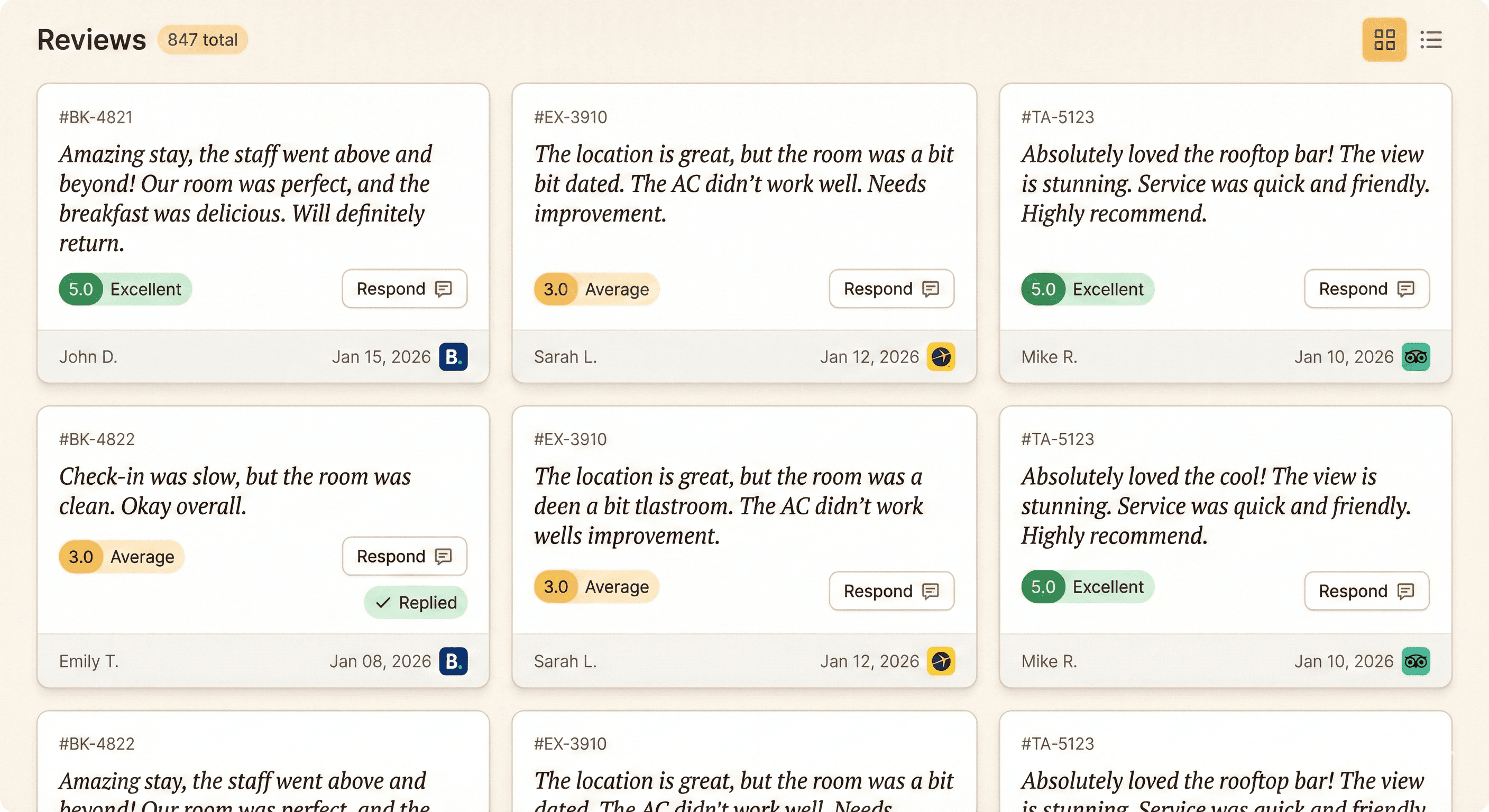1489x812 pixels.
Task: Respond to first #EX-3910 review
Action: tap(891, 289)
